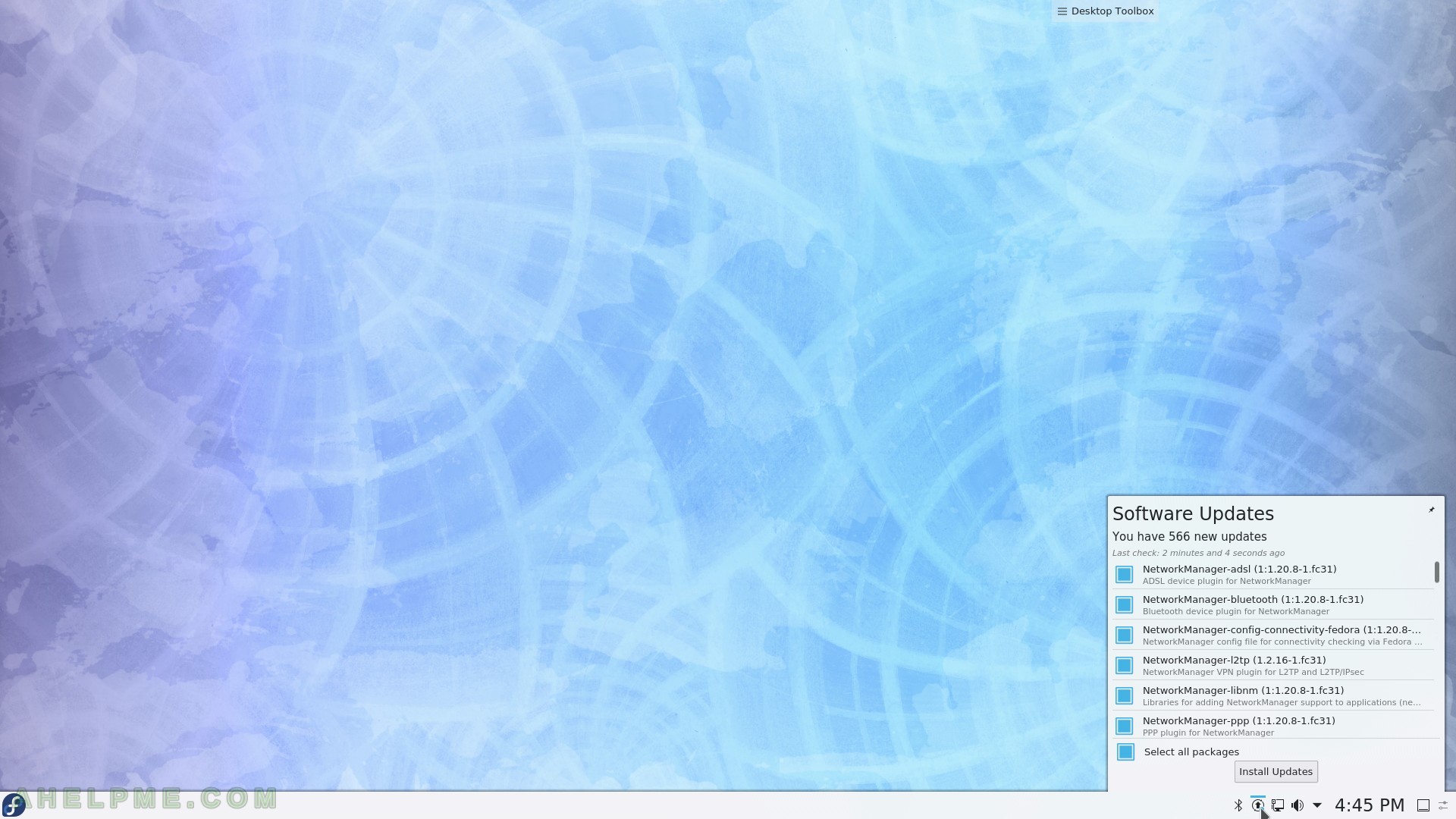Open the Fedora application launcher menu
This screenshot has width=1456, height=819.
14,805
